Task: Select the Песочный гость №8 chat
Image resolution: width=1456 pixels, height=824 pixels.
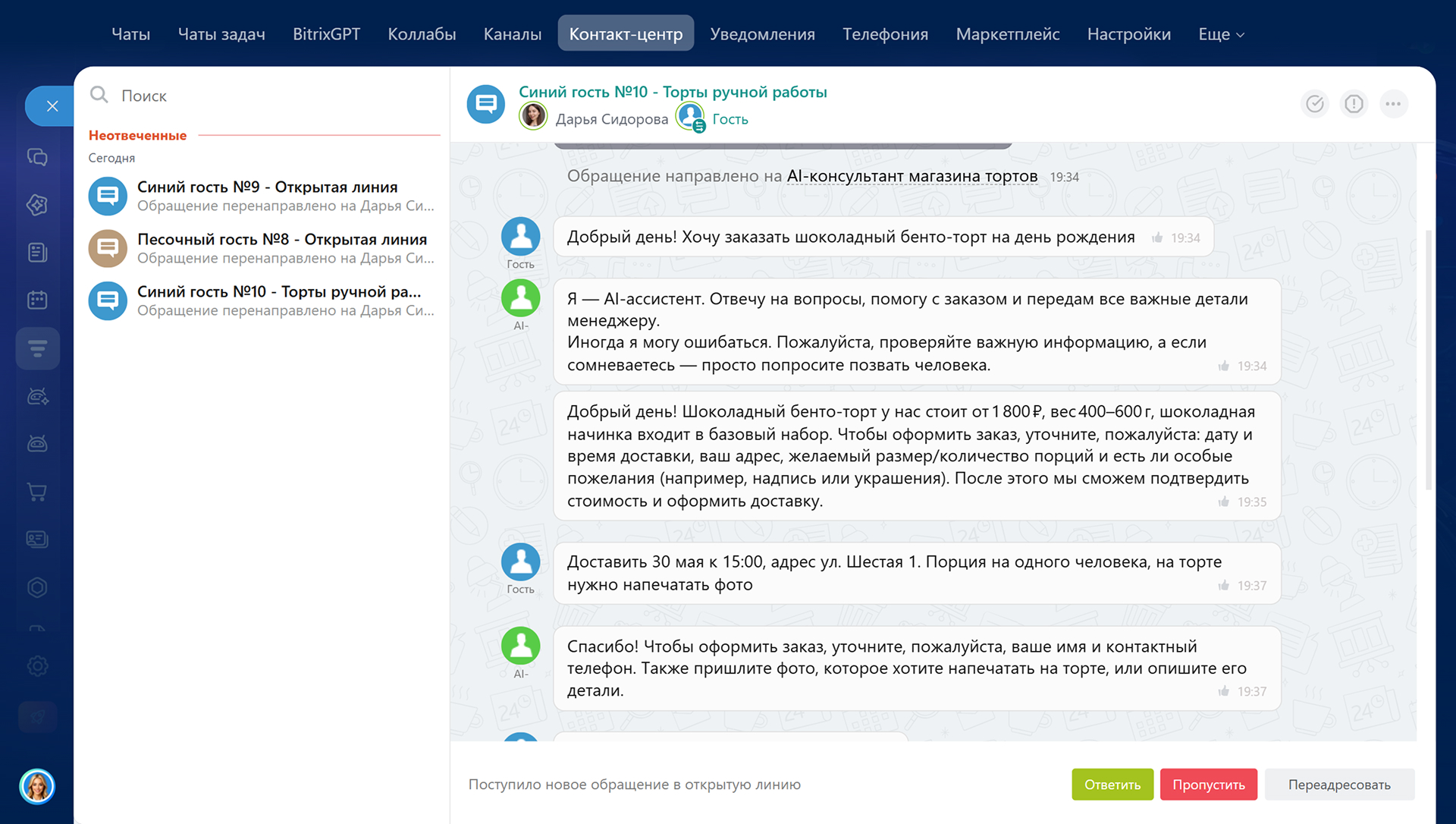Action: (263, 248)
